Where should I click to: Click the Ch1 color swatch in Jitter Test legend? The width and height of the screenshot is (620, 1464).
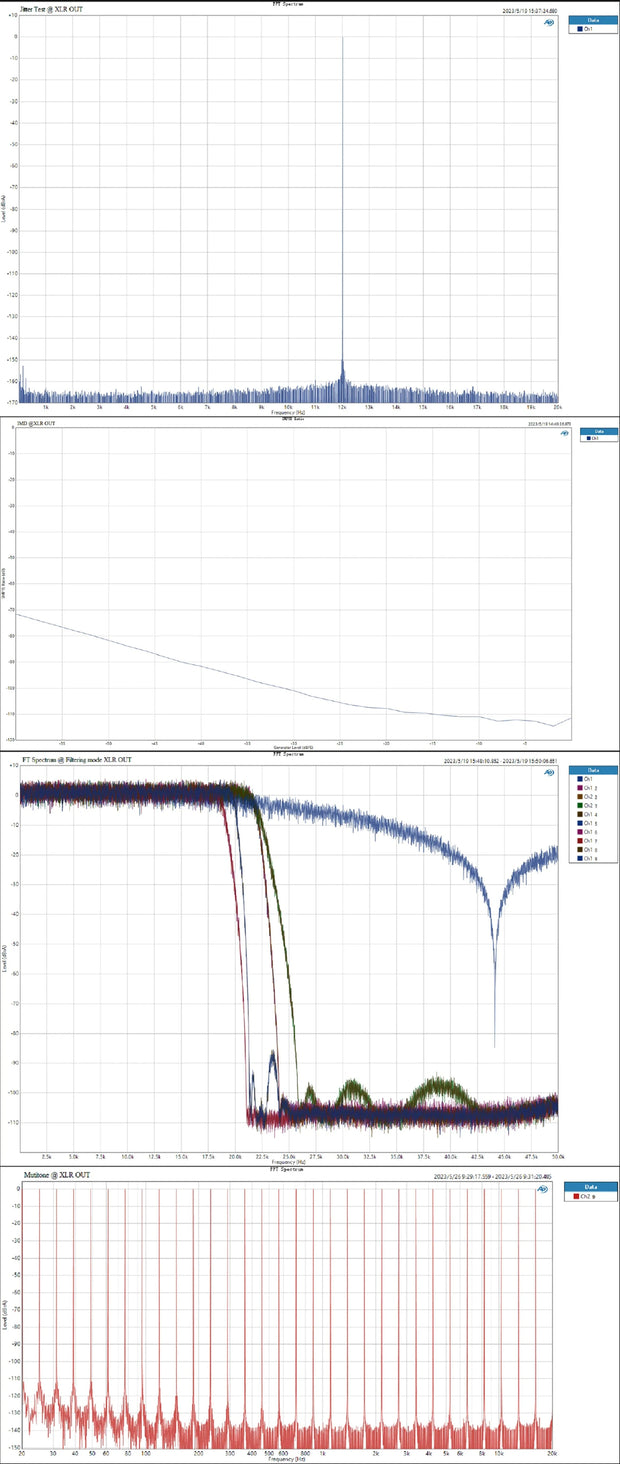[579, 29]
